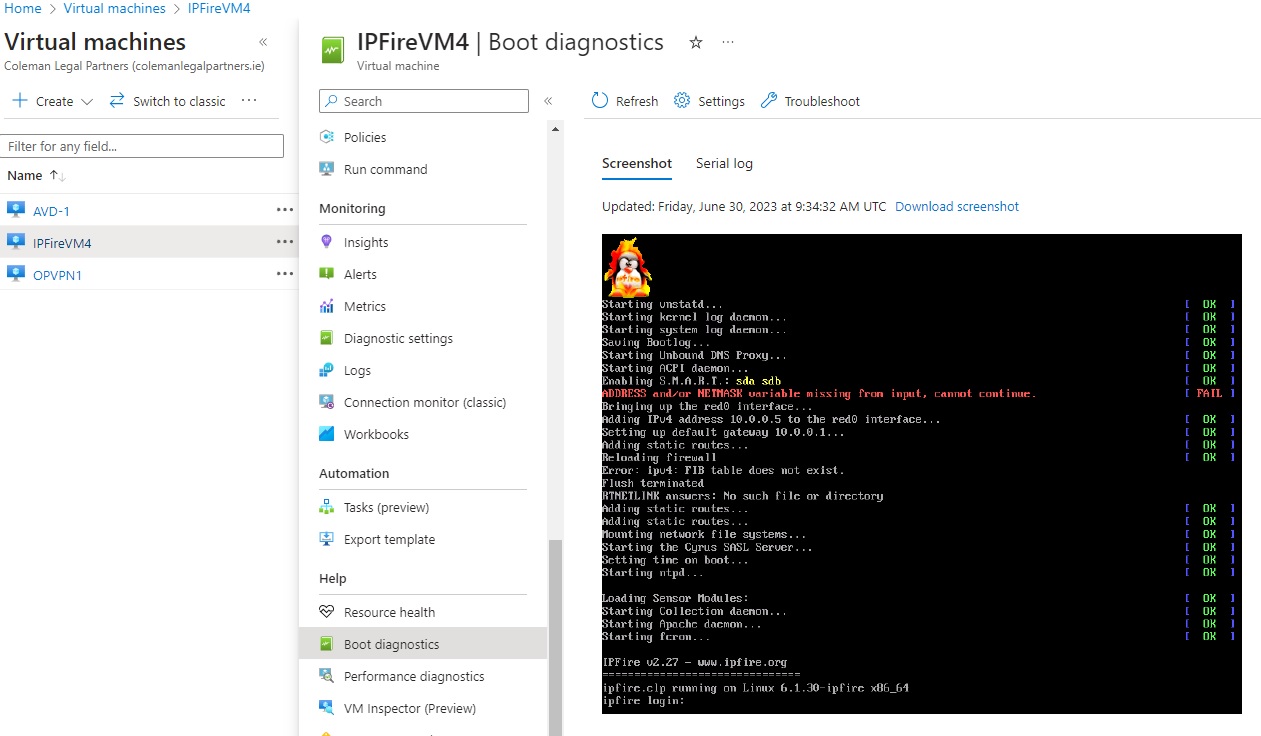The height and width of the screenshot is (736, 1261).
Task: Click IPFireVM4 breadcrumb link
Action: [x=219, y=8]
